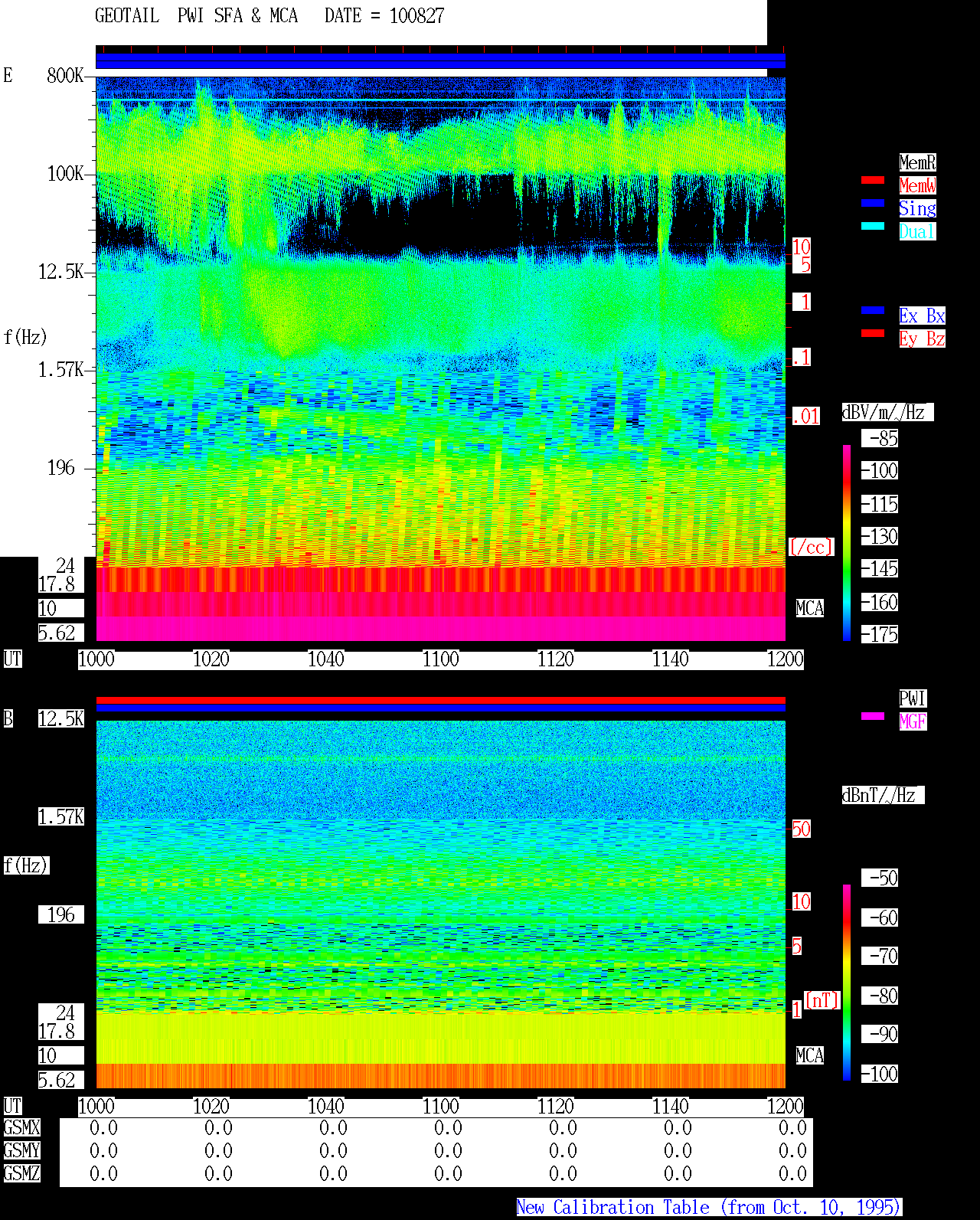Viewport: 980px width, 1220px height.
Task: Click the -160 color bar value
Action: (x=880, y=602)
